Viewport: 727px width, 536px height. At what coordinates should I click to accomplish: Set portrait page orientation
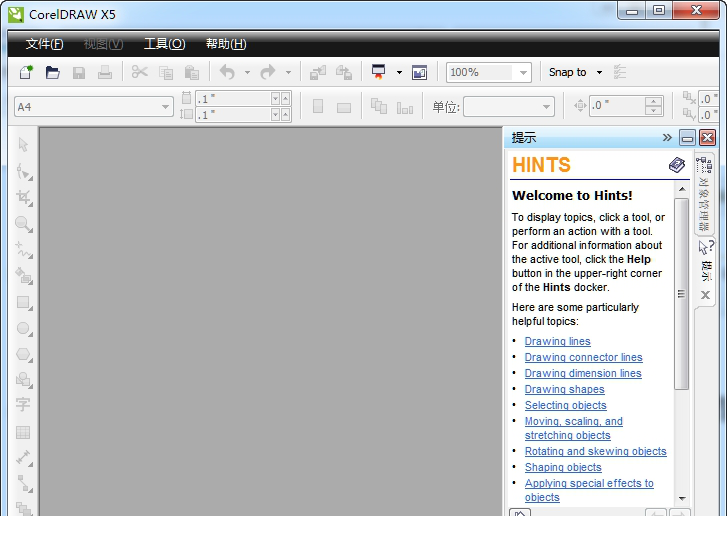coord(318,107)
